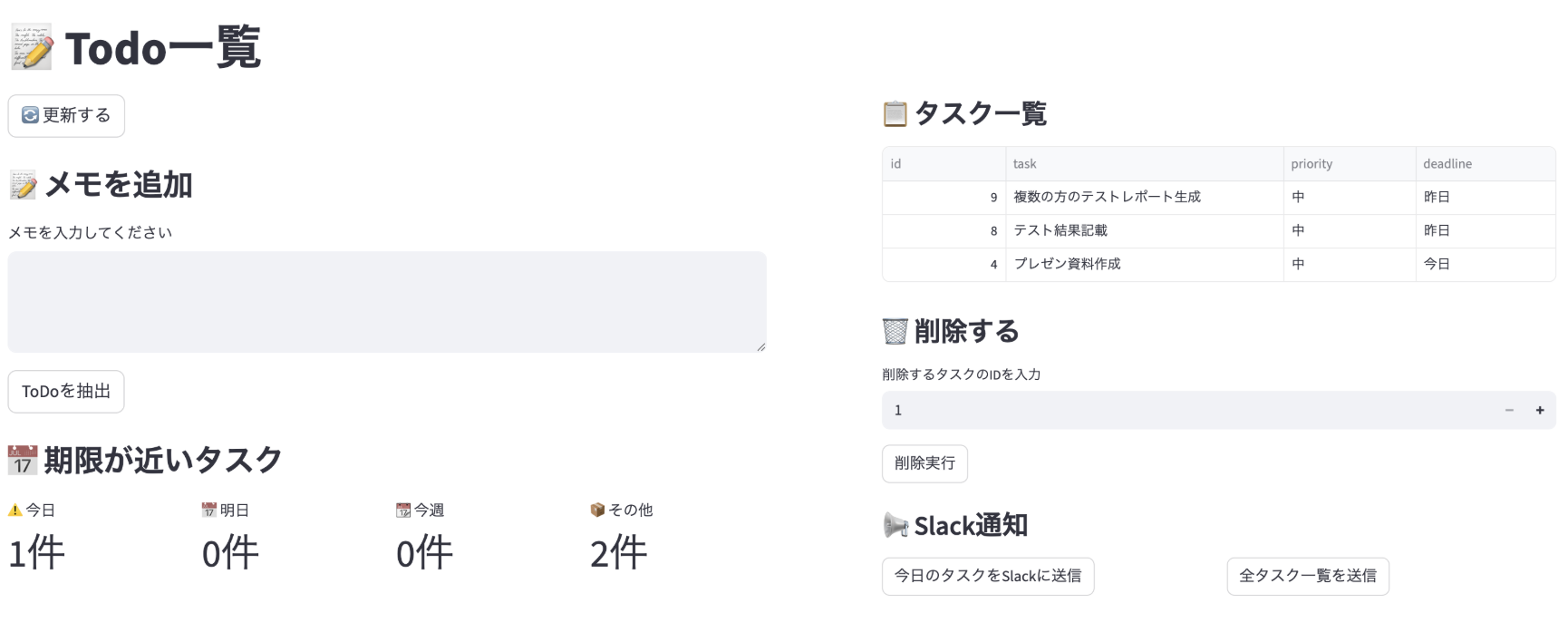Viewport: 1568px width, 642px height.
Task: Click the warning icon next to 今日
Action: [15, 511]
